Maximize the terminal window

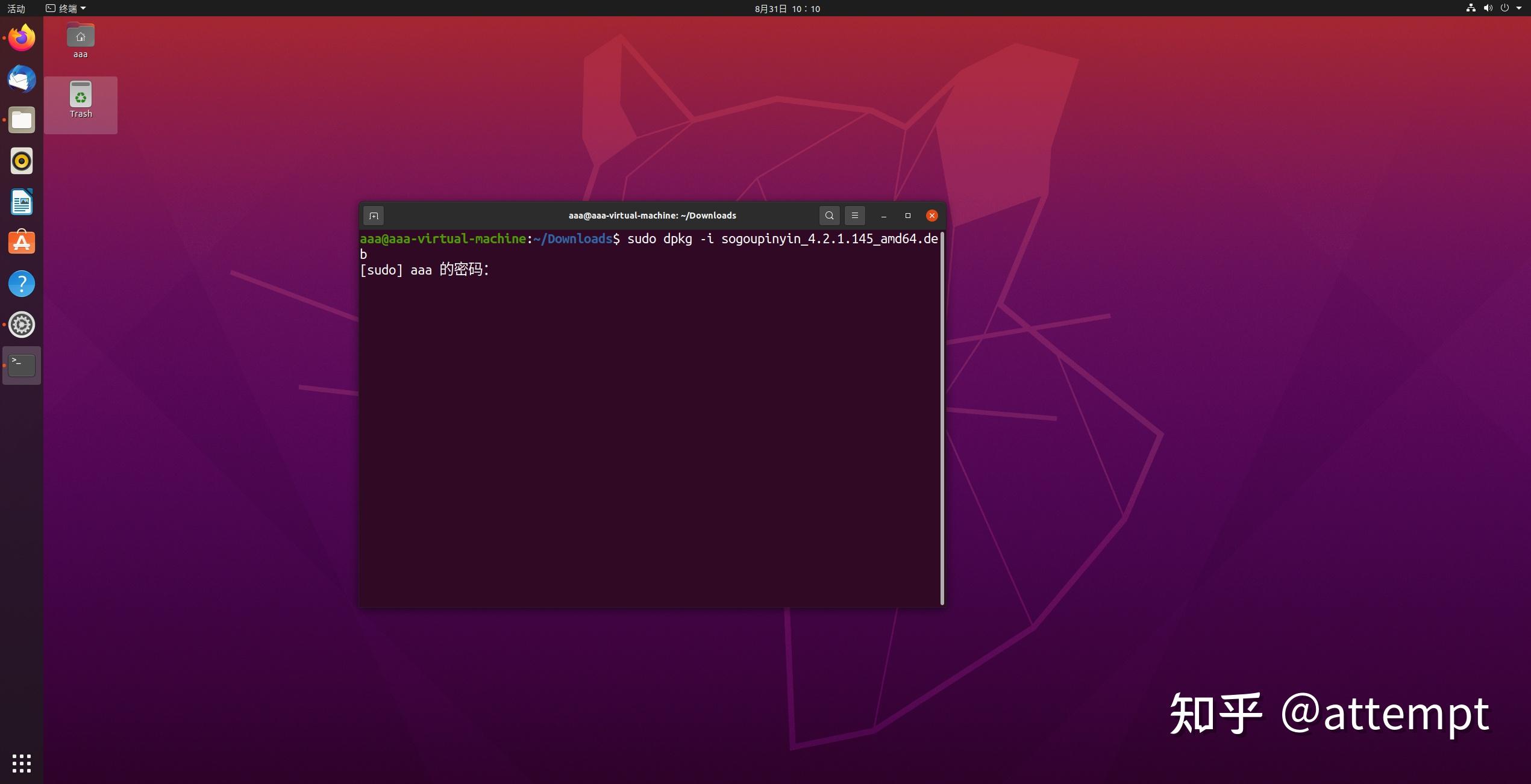tap(907, 216)
